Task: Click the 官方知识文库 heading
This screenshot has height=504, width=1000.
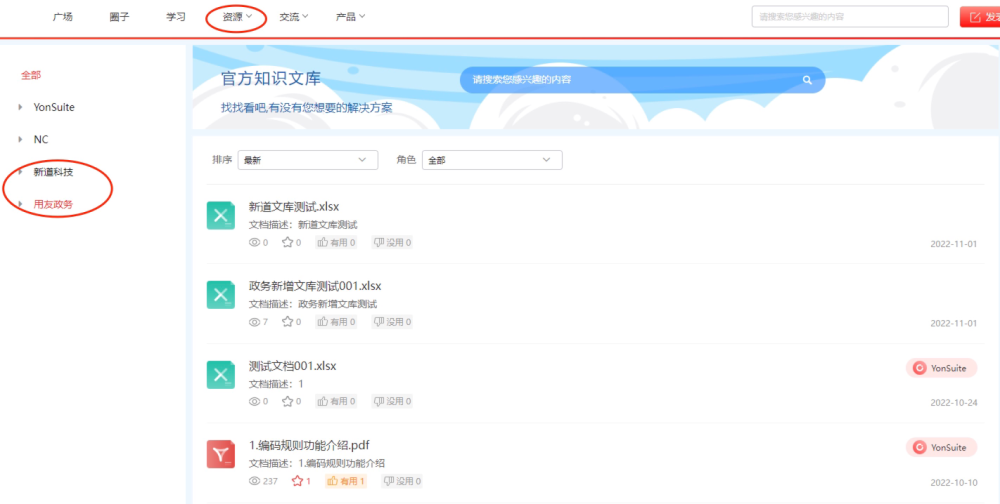Action: click(271, 78)
